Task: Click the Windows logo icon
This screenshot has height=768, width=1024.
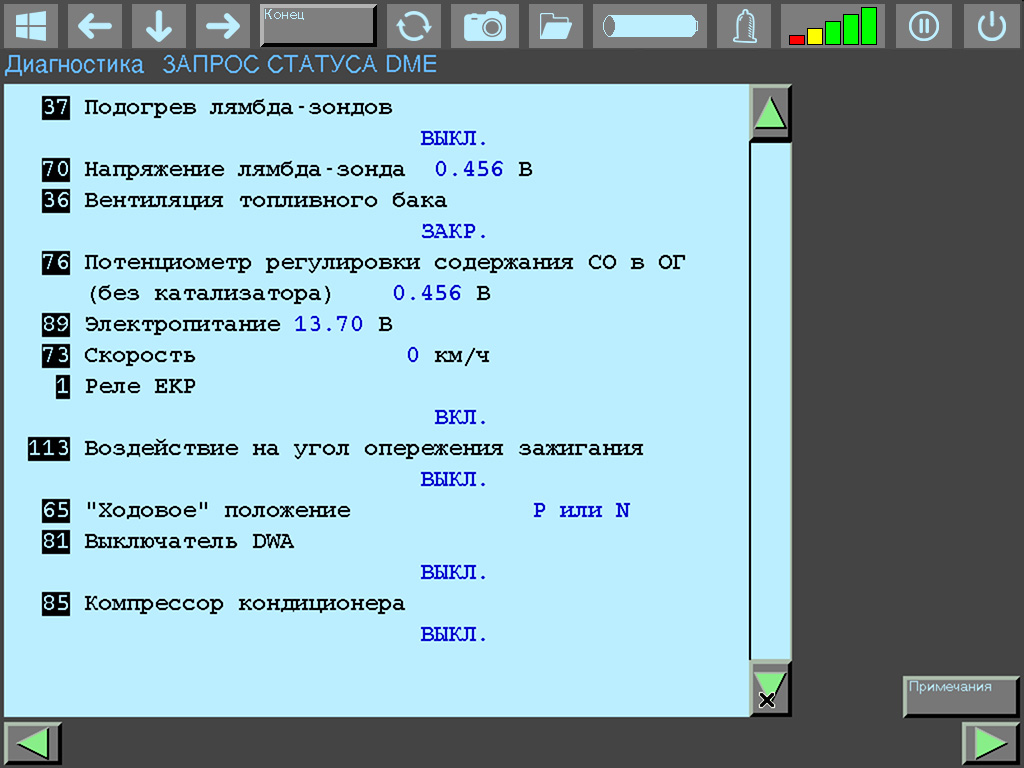Action: [30, 26]
